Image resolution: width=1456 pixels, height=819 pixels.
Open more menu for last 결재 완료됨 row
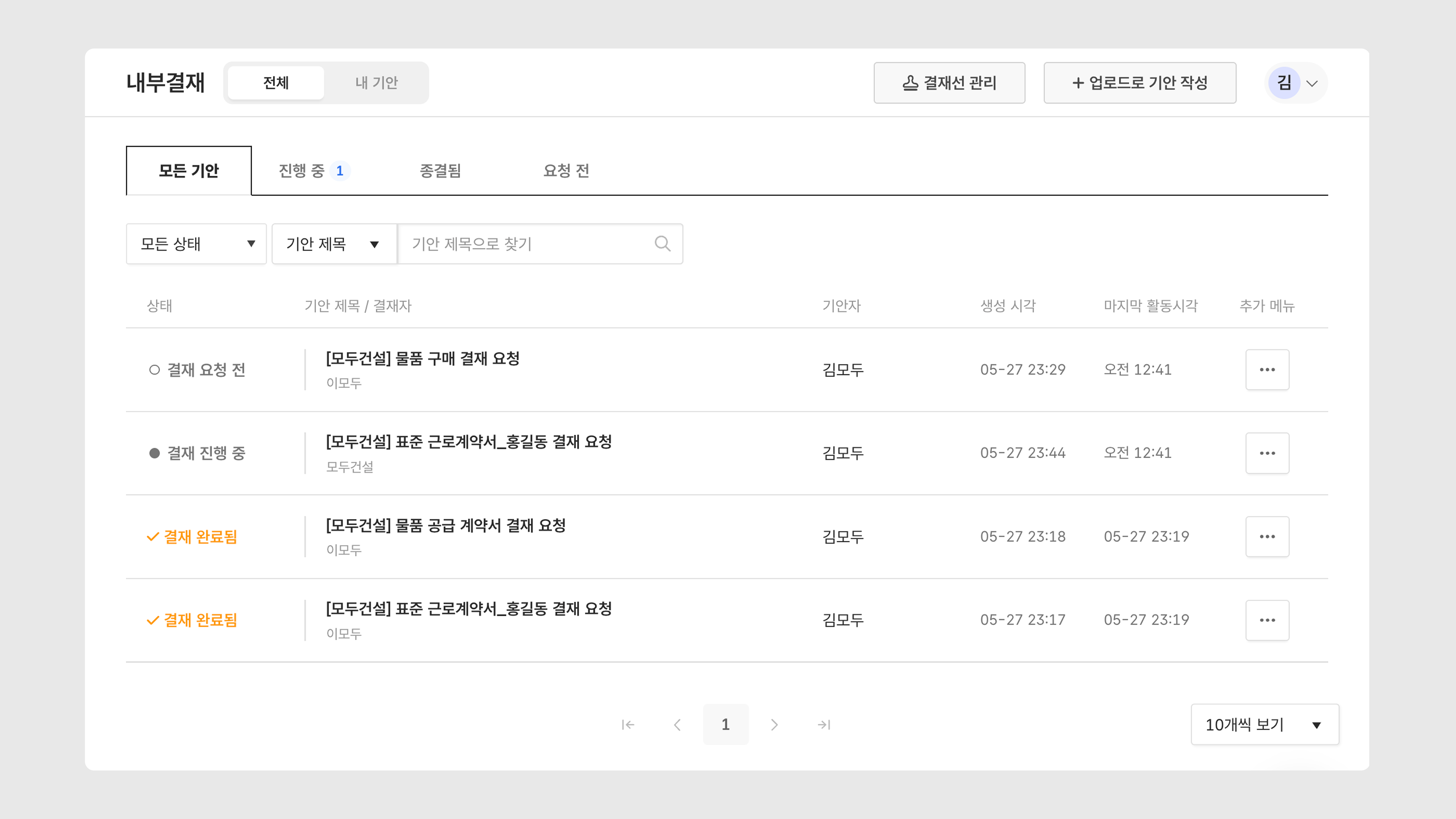[1267, 620]
